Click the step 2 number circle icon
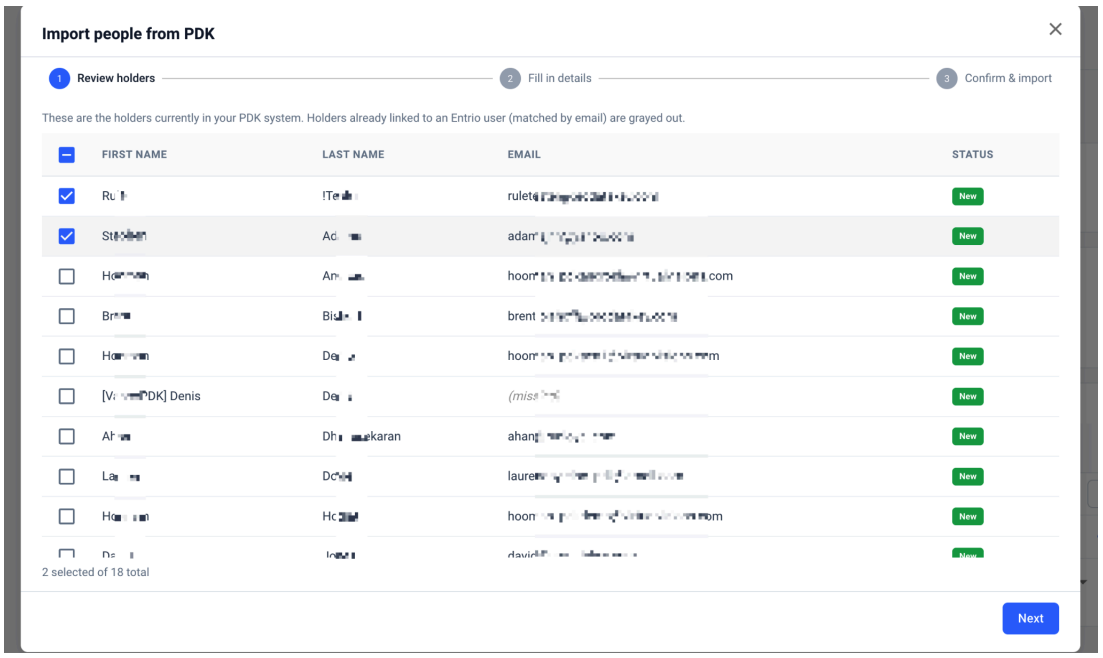This screenshot has width=1103, height=658. click(x=510, y=78)
